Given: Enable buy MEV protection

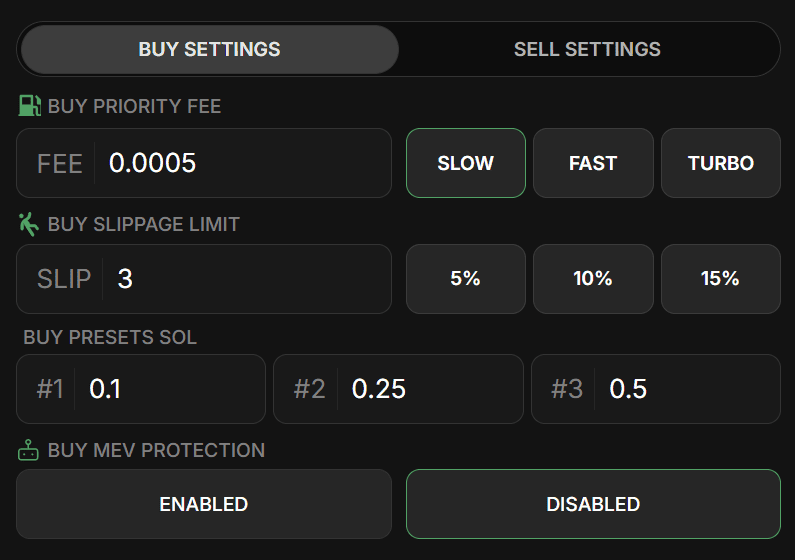Looking at the screenshot, I should pos(204,504).
